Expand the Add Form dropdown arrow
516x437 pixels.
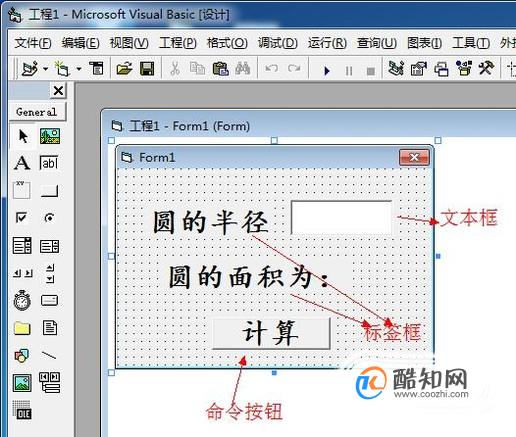coord(79,69)
